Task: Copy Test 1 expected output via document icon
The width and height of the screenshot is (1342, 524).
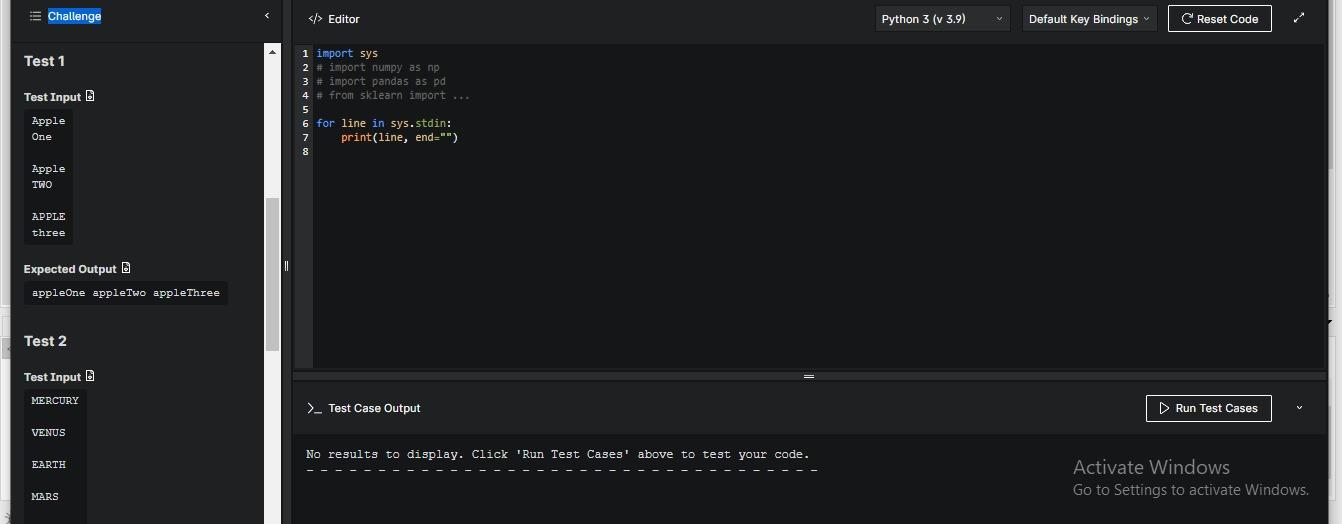Action: point(126,268)
